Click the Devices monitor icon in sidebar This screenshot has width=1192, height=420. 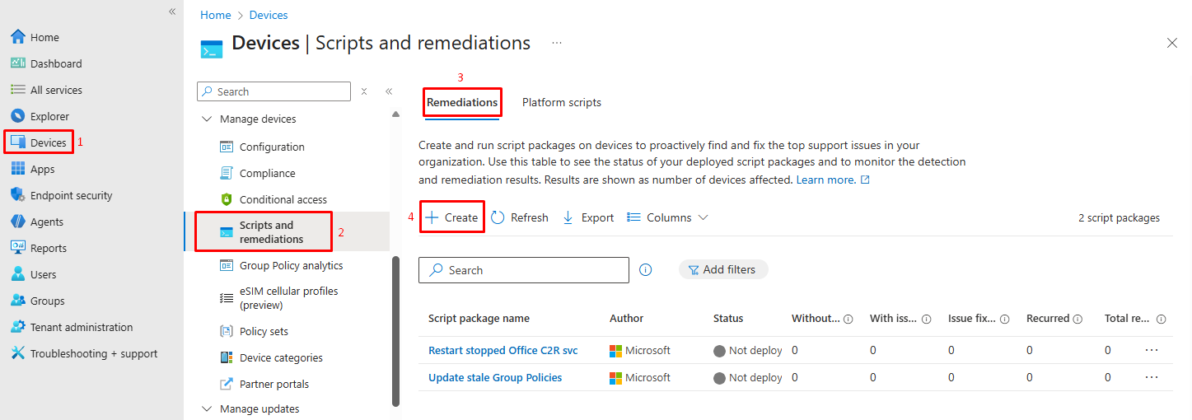[x=18, y=142]
